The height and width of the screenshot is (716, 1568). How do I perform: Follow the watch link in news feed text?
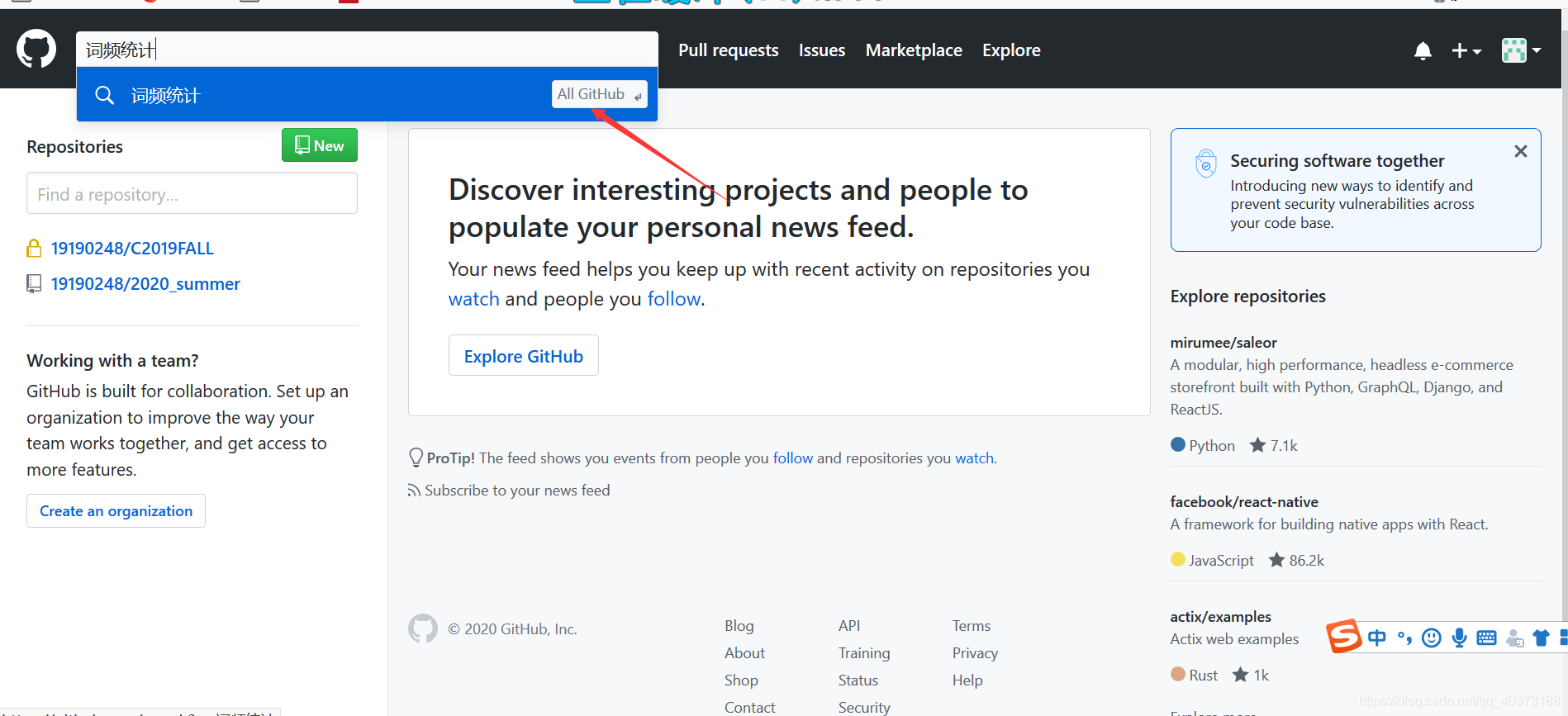point(474,299)
